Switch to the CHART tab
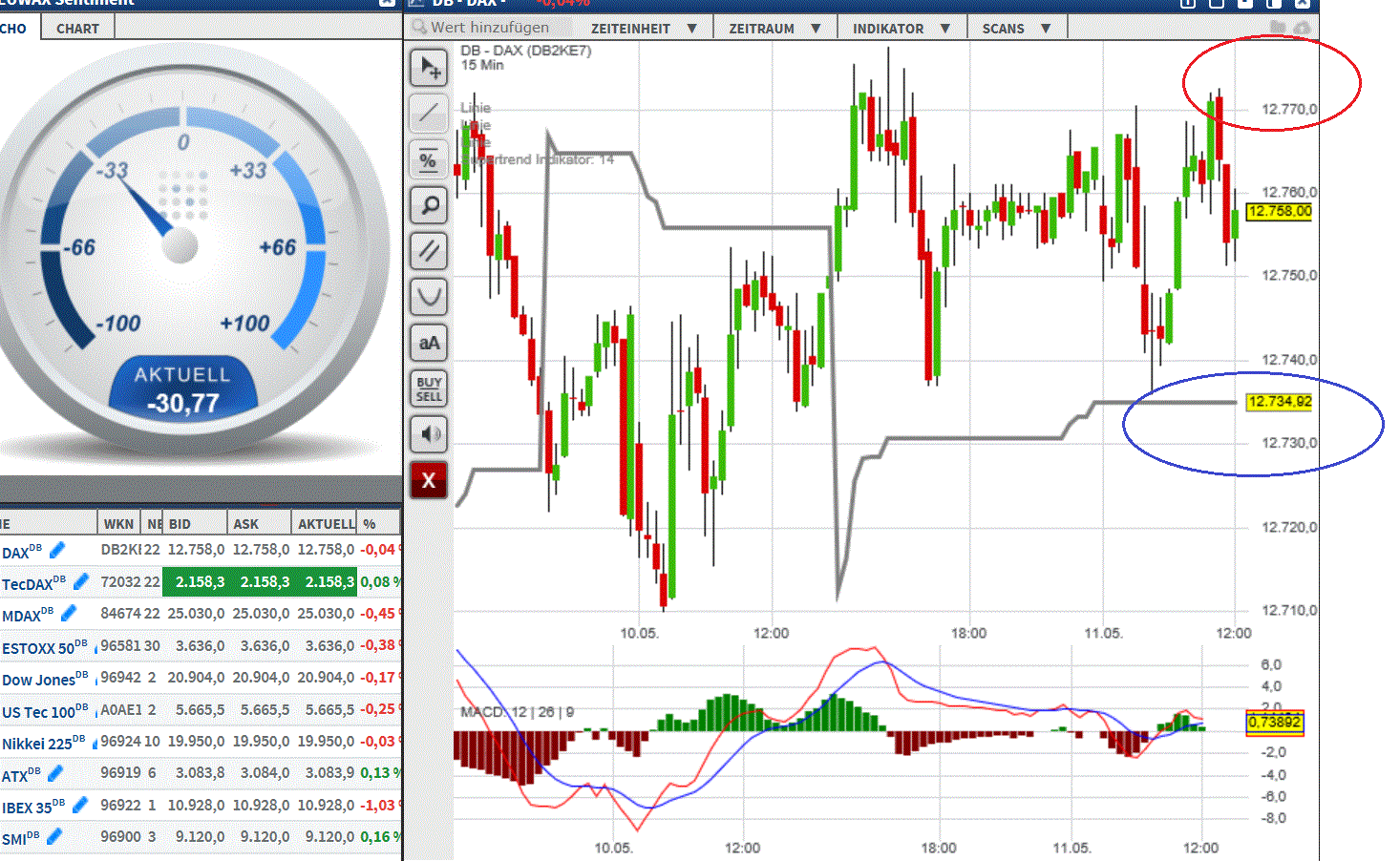This screenshot has width=1400, height=861. click(76, 28)
